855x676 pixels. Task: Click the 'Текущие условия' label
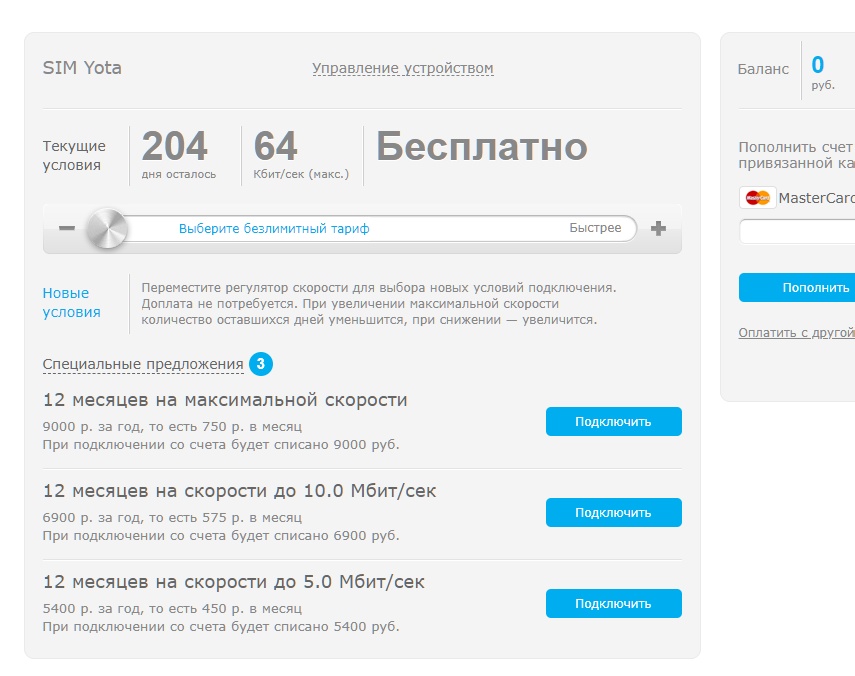click(74, 155)
